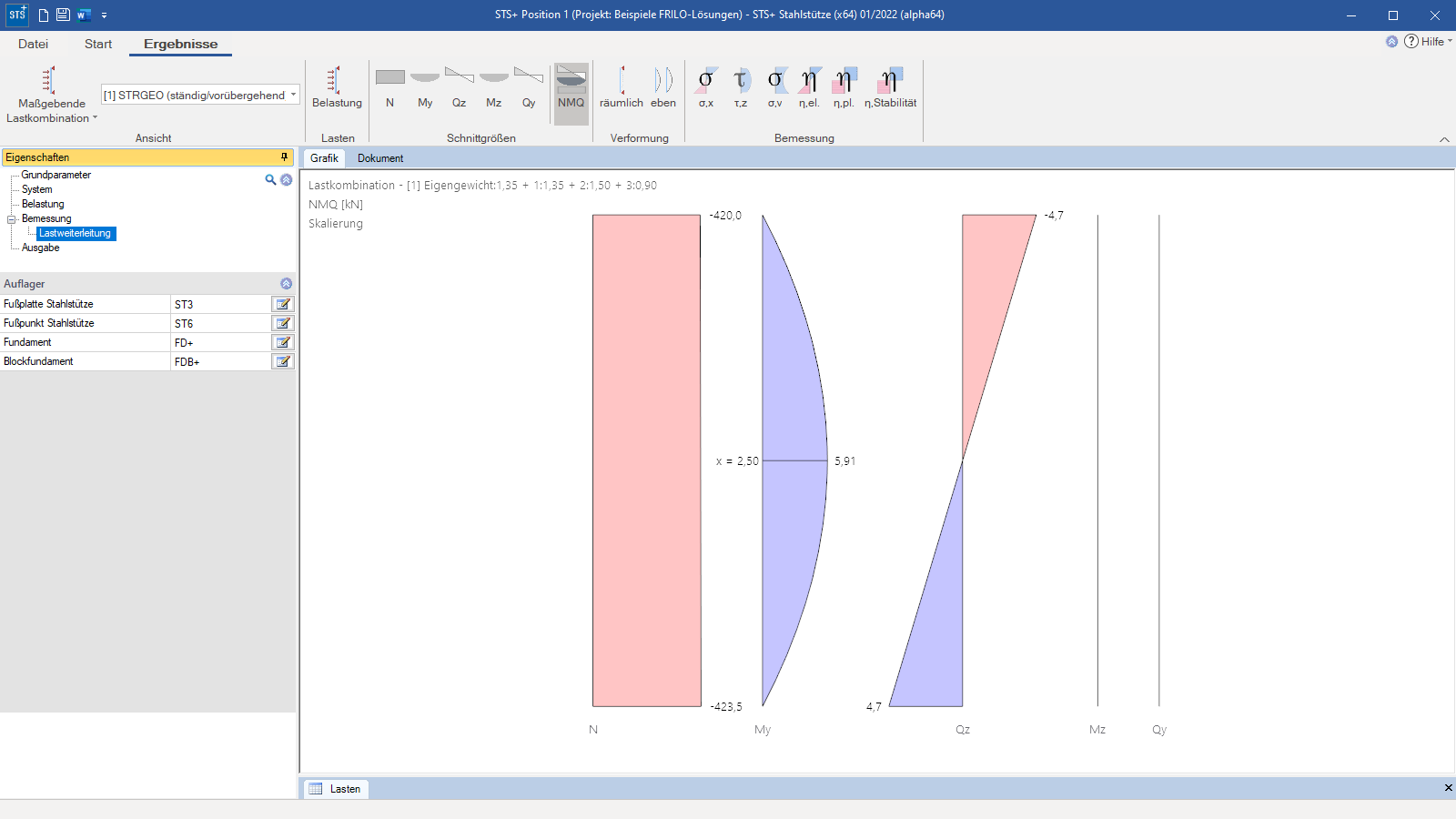Image resolution: width=1456 pixels, height=819 pixels.
Task: Show τ,z shear stress results
Action: 741,88
